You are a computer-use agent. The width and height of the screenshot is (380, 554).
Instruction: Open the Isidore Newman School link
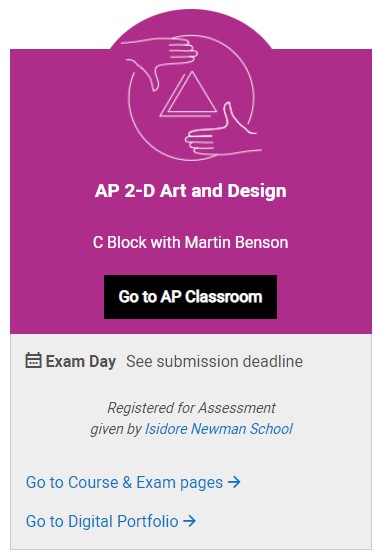219,429
